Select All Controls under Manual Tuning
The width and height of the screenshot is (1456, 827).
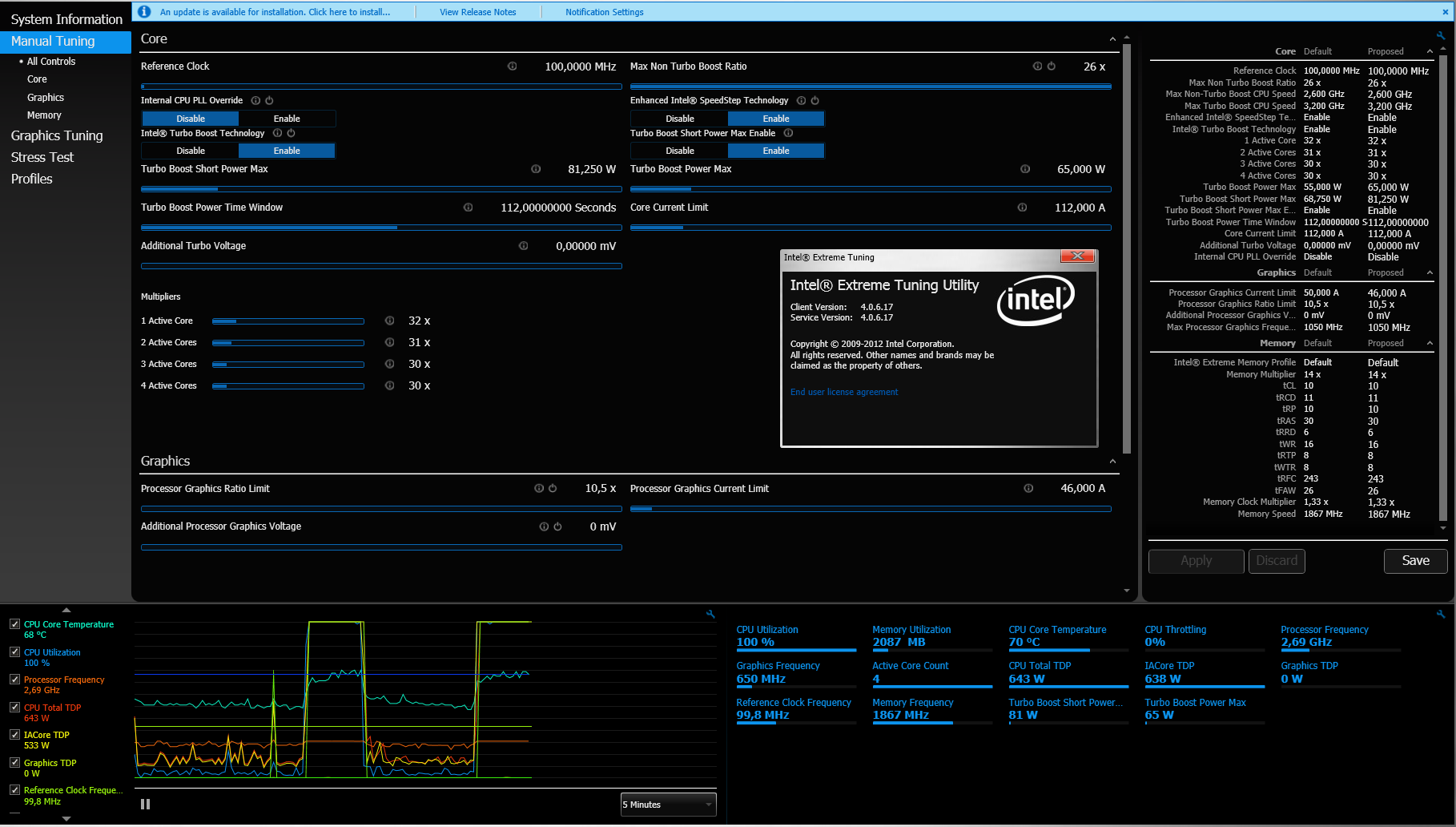[51, 62]
